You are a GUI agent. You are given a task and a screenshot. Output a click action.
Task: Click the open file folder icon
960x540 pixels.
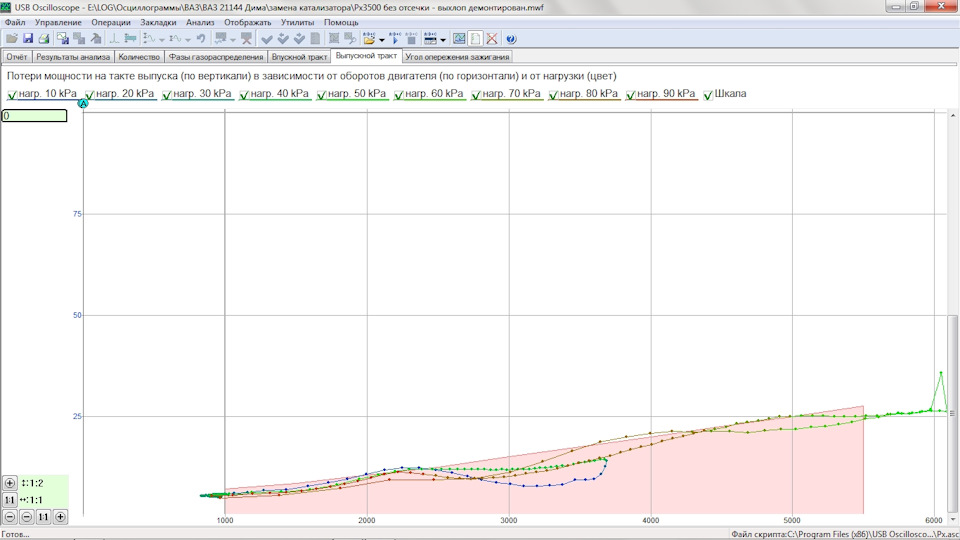[11, 39]
